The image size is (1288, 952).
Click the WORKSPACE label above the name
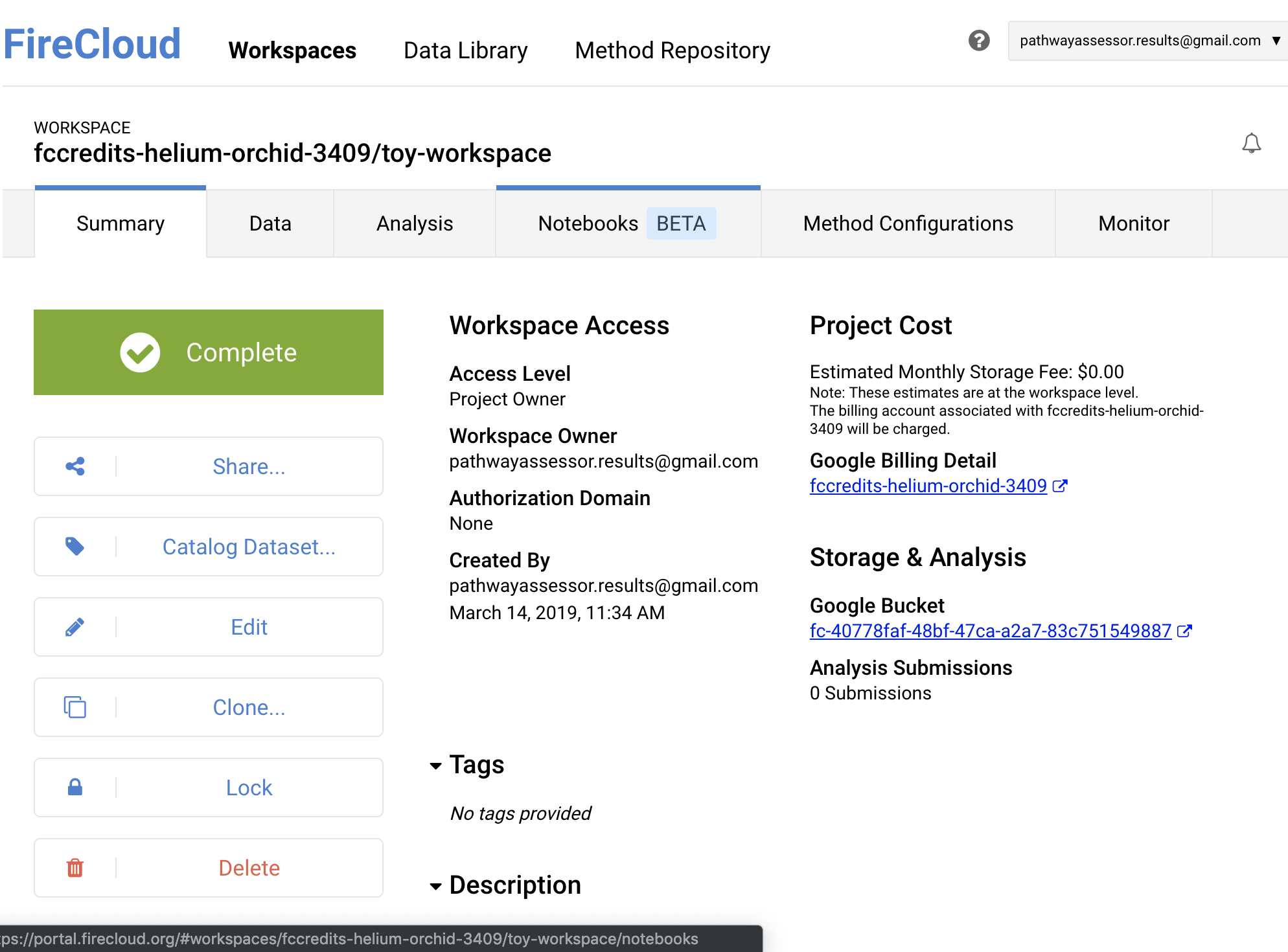[x=82, y=128]
